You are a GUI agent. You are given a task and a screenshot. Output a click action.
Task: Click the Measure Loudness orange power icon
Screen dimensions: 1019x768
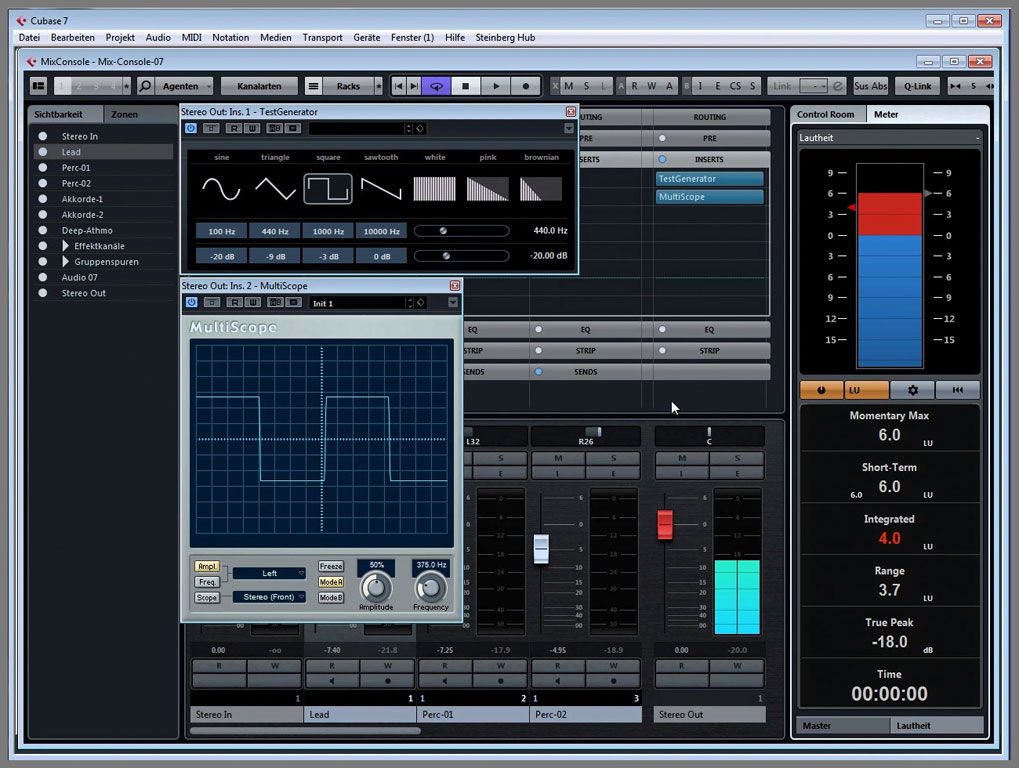tap(821, 390)
